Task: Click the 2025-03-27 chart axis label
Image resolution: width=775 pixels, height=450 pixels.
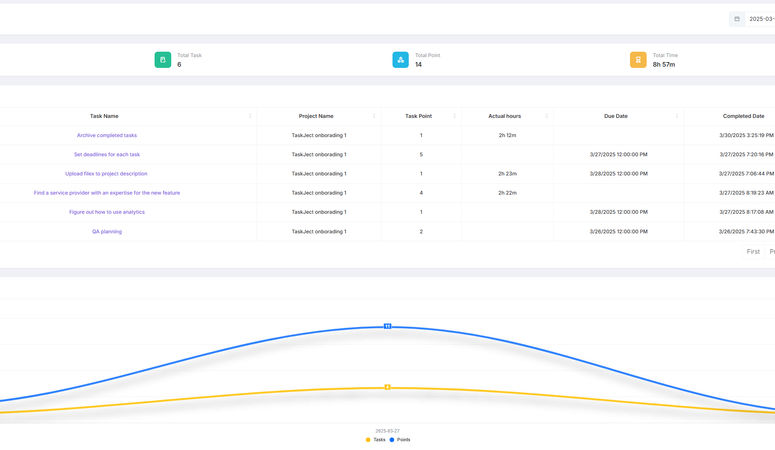Action: 388,431
